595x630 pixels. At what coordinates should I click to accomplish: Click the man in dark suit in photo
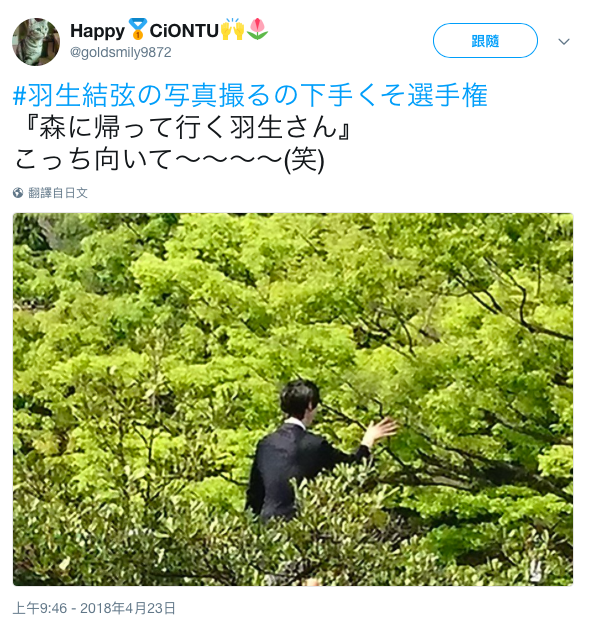point(297,454)
